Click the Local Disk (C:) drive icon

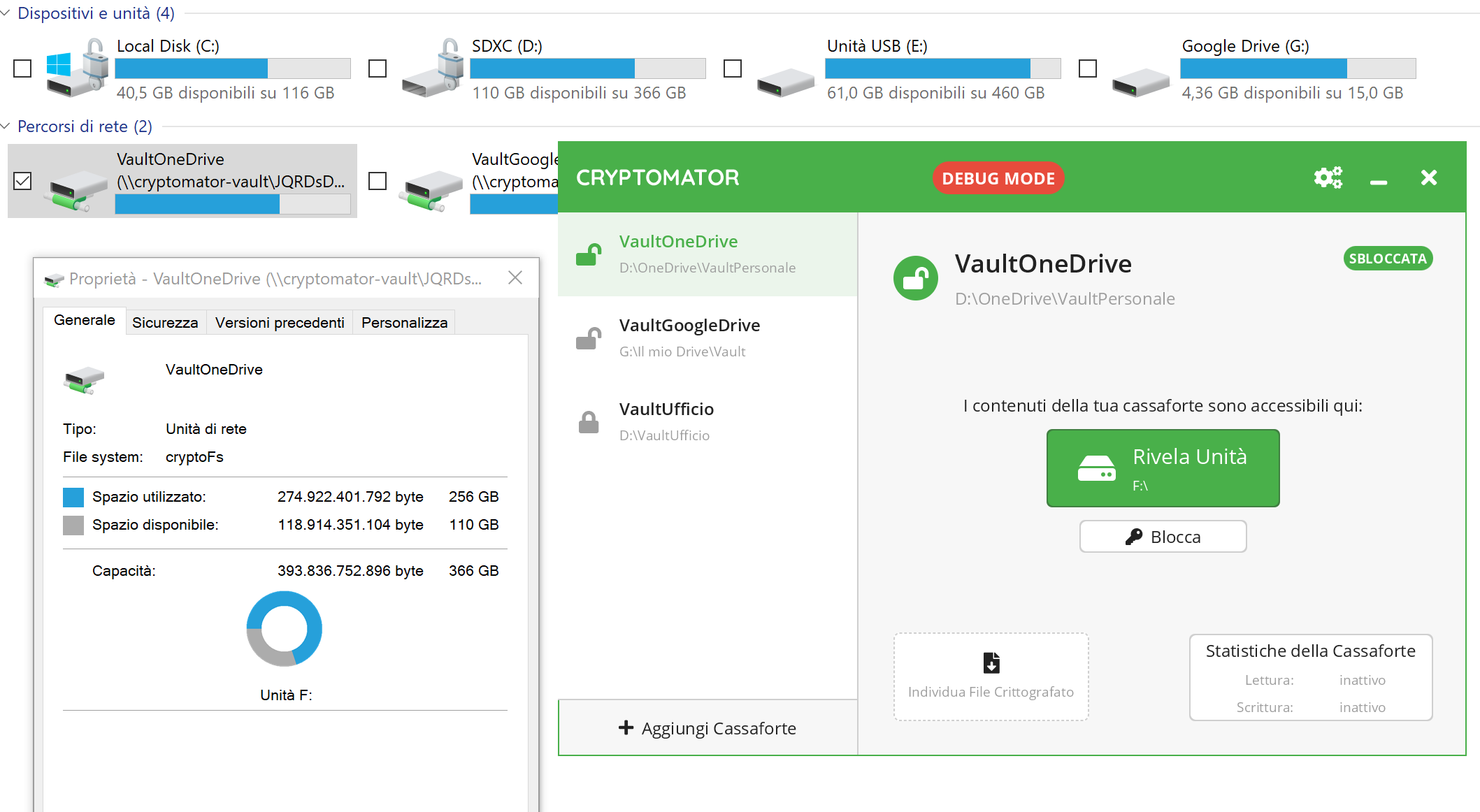point(77,68)
